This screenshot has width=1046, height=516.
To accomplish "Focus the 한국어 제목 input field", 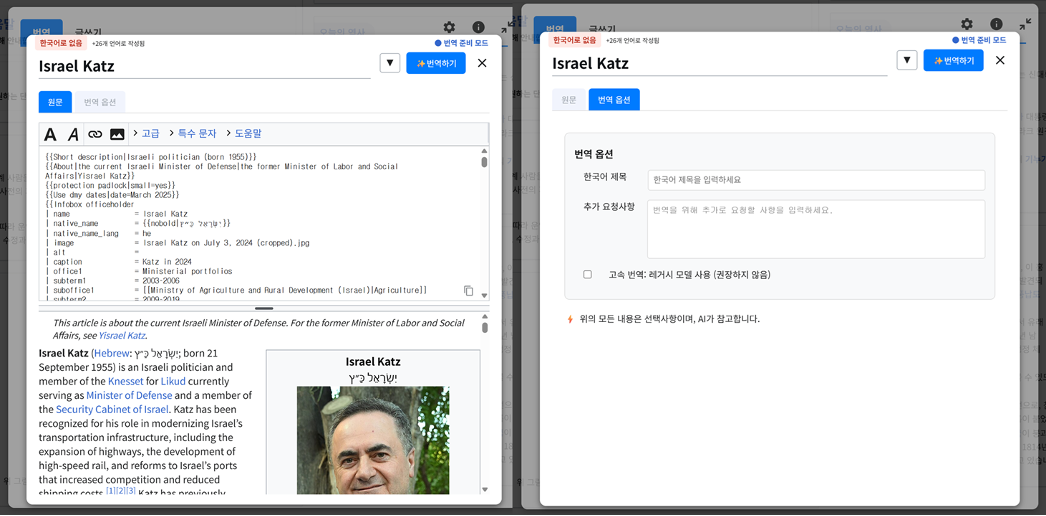I will click(816, 180).
